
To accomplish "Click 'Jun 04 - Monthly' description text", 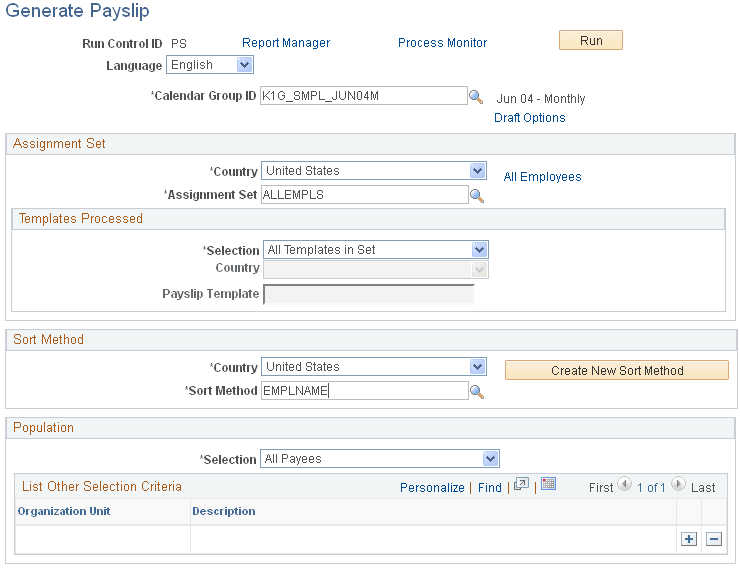I will (541, 99).
